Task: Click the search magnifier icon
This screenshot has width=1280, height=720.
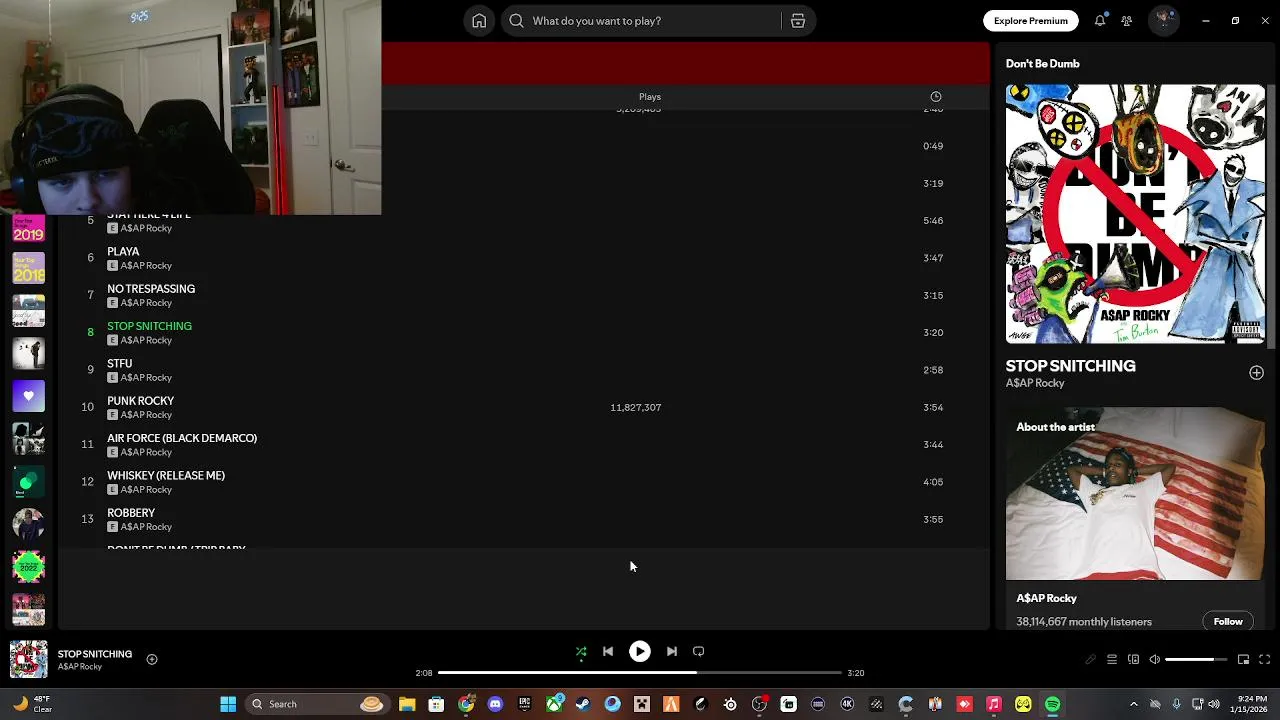Action: [x=516, y=21]
